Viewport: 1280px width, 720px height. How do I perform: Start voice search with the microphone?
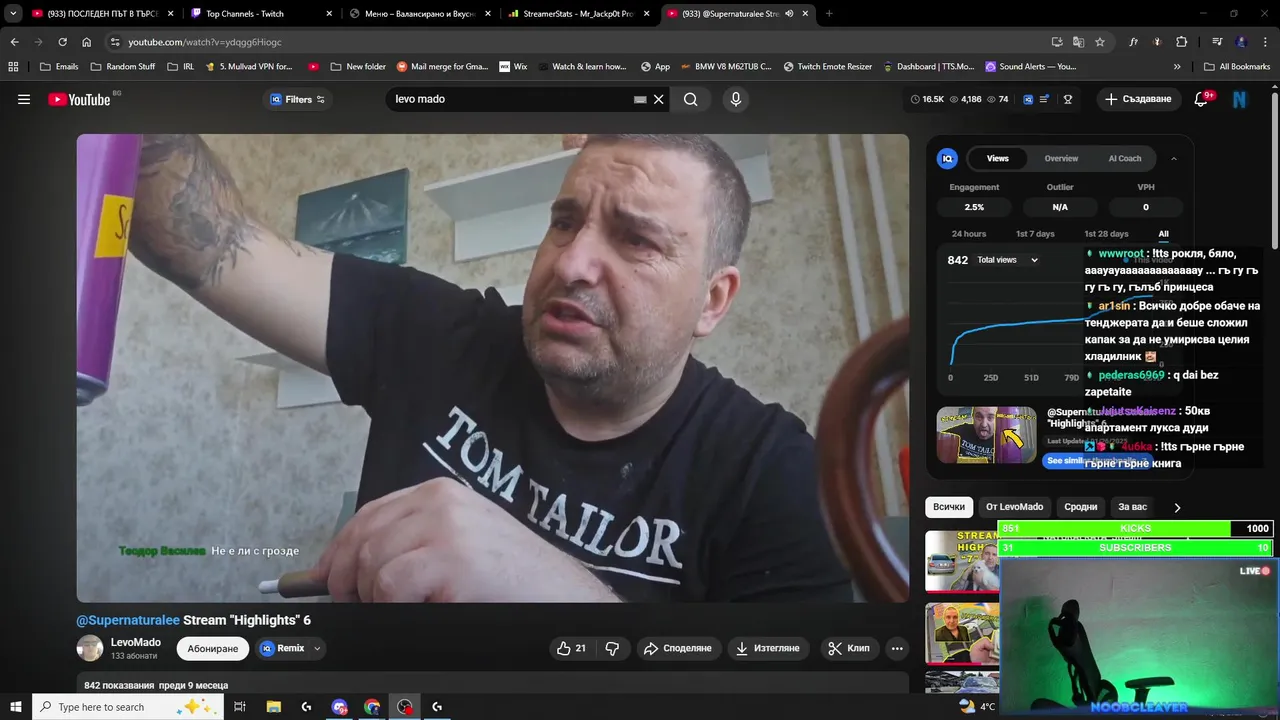(x=735, y=99)
